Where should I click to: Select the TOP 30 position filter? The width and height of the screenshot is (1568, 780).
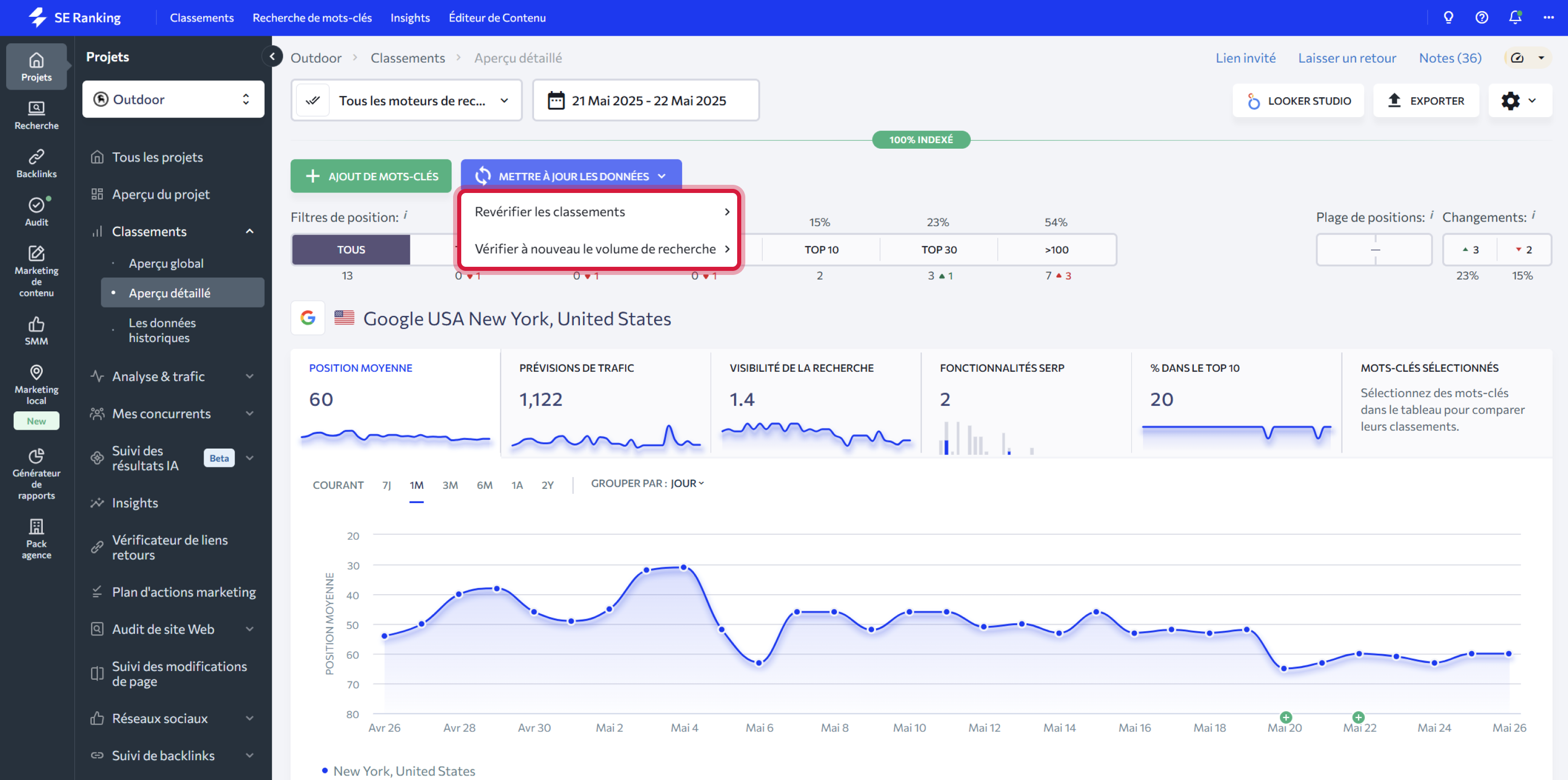tap(939, 249)
